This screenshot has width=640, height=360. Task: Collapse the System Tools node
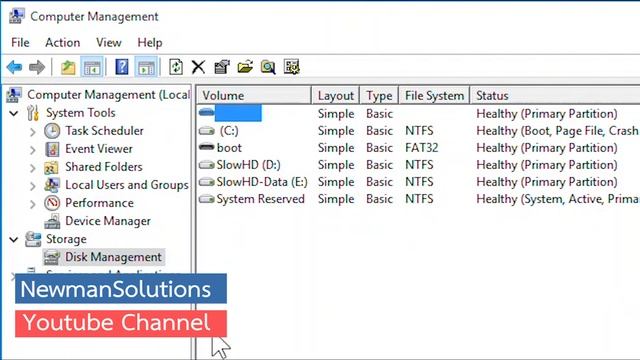(x=14, y=113)
